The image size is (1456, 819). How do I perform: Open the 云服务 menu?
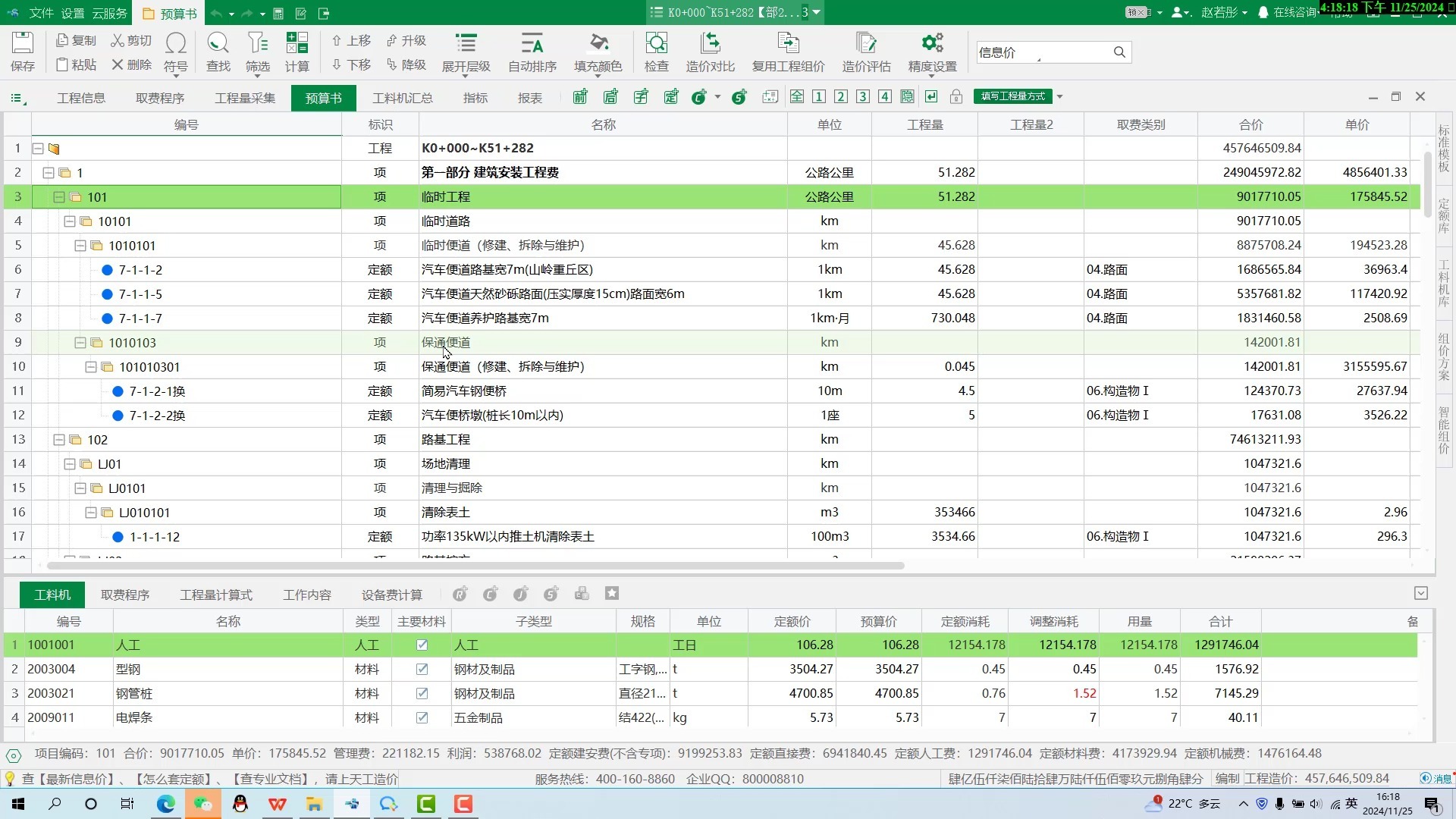tap(110, 13)
